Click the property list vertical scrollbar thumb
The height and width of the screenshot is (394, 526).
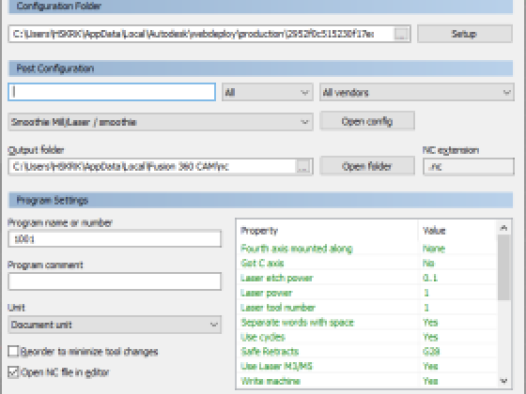pyautogui.click(x=504, y=267)
